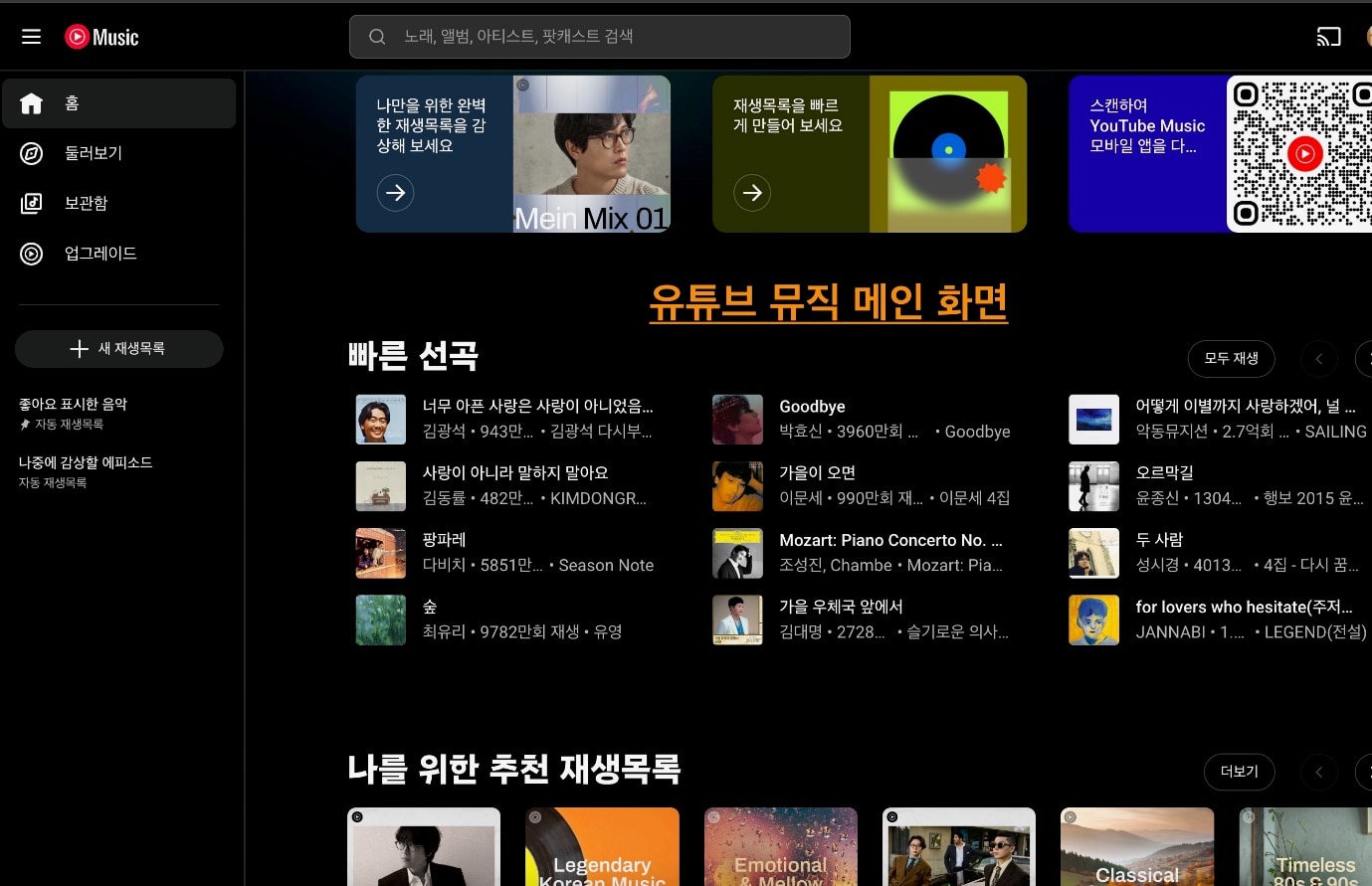Select the 홈 (Home) icon in the sidebar
1372x886 pixels.
[31, 102]
